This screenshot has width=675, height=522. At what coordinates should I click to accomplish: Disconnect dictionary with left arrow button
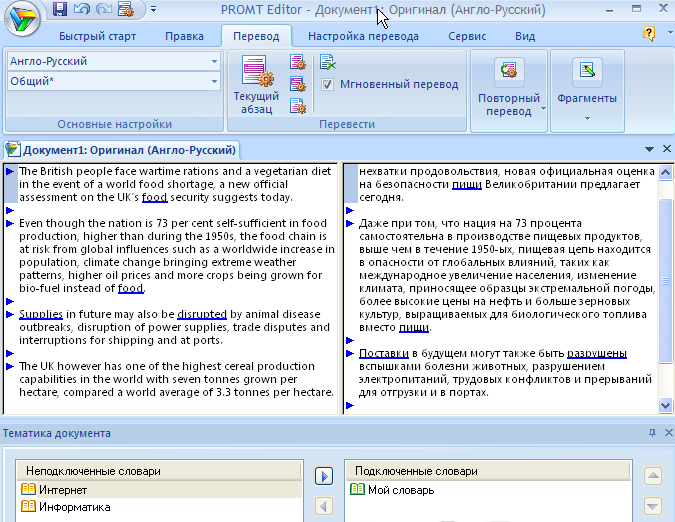click(324, 506)
